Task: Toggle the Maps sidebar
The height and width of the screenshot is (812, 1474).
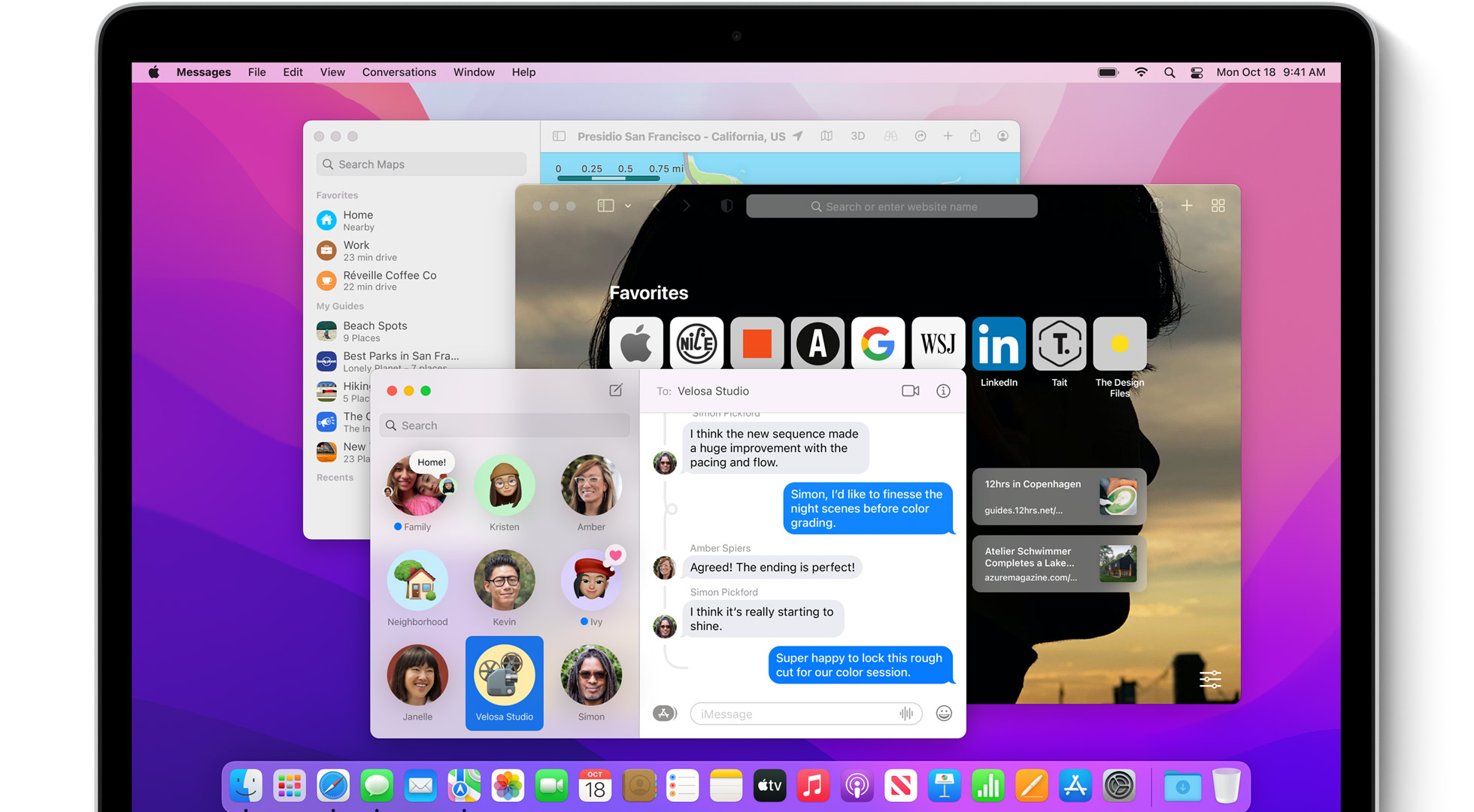Action: pos(559,136)
